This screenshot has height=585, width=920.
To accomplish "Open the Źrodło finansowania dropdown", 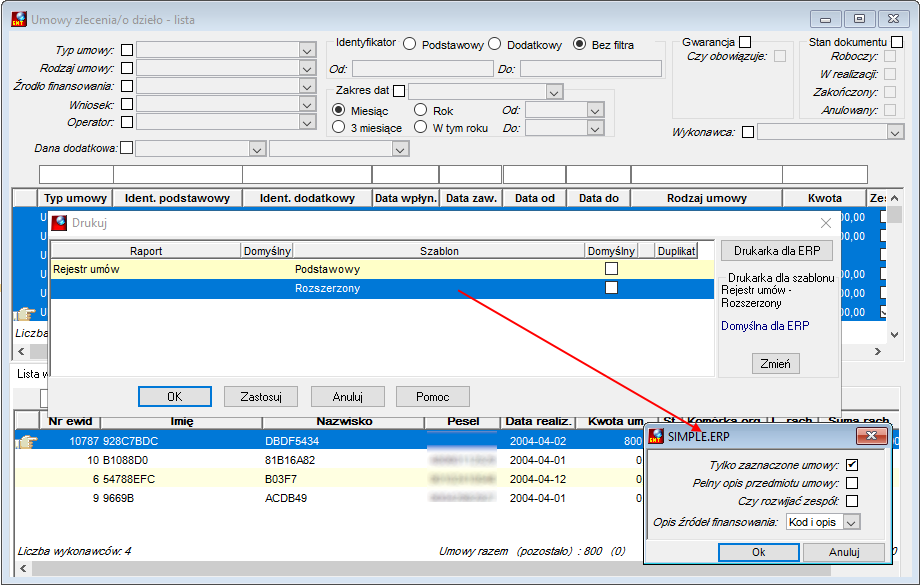I will (x=307, y=86).
